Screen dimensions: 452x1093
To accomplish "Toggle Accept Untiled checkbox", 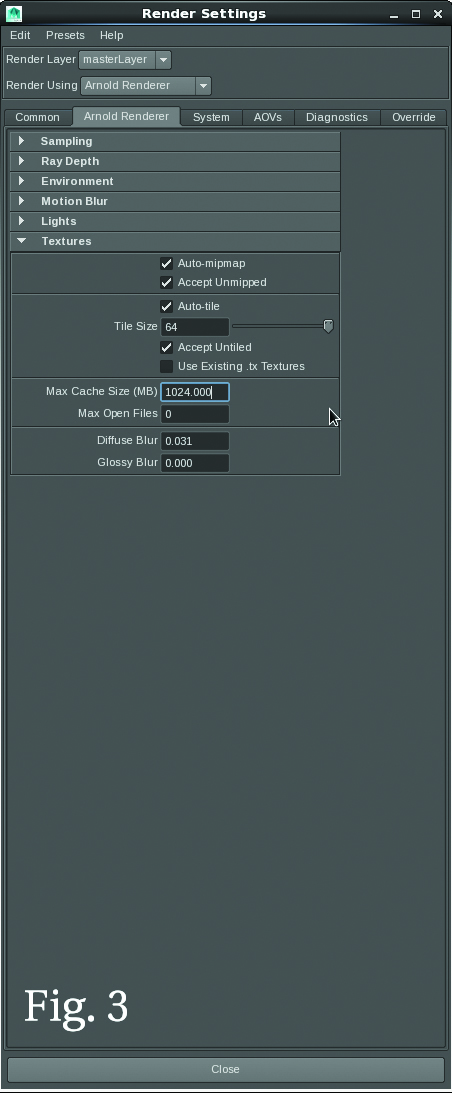I will 167,347.
